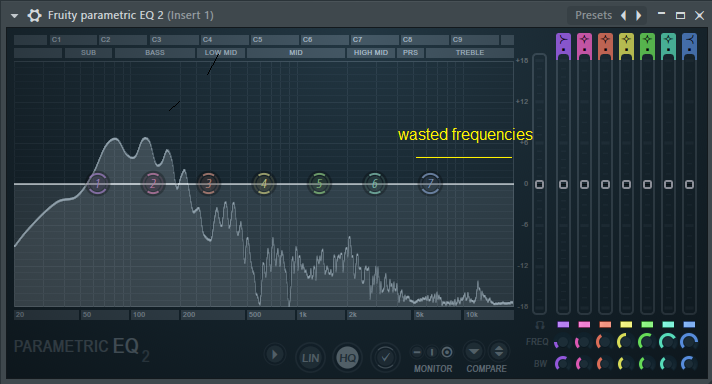Click the BASS frequency range label

point(155,53)
